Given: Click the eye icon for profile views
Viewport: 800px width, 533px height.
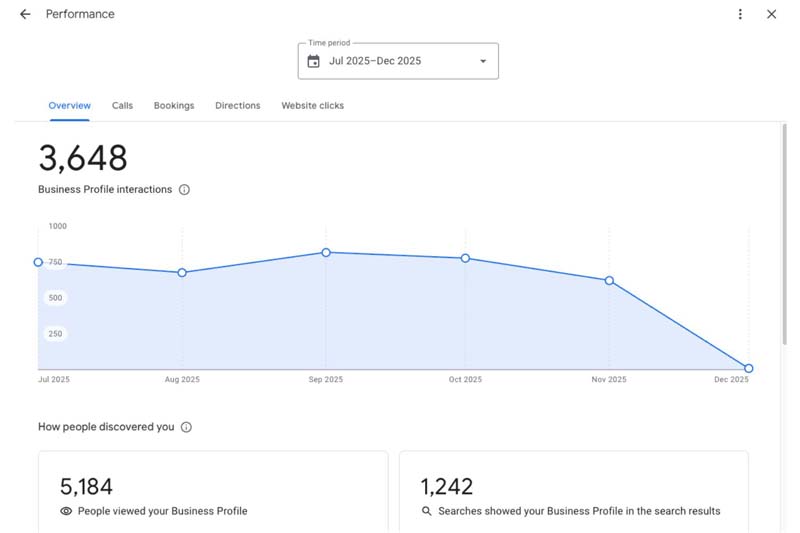Looking at the screenshot, I should (66, 511).
